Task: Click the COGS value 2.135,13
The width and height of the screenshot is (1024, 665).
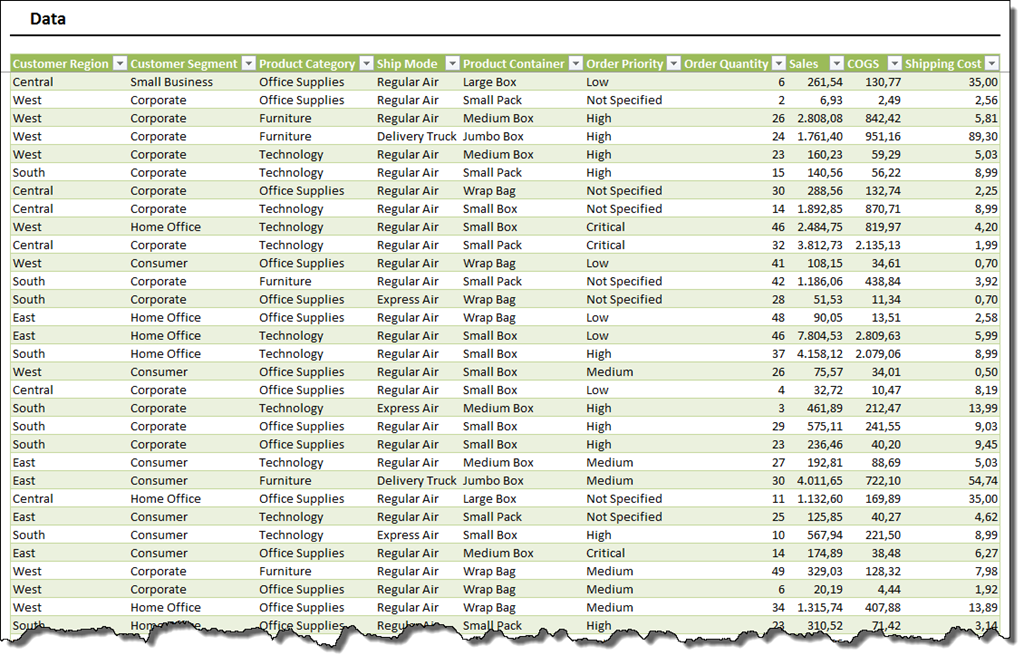Action: coord(878,246)
